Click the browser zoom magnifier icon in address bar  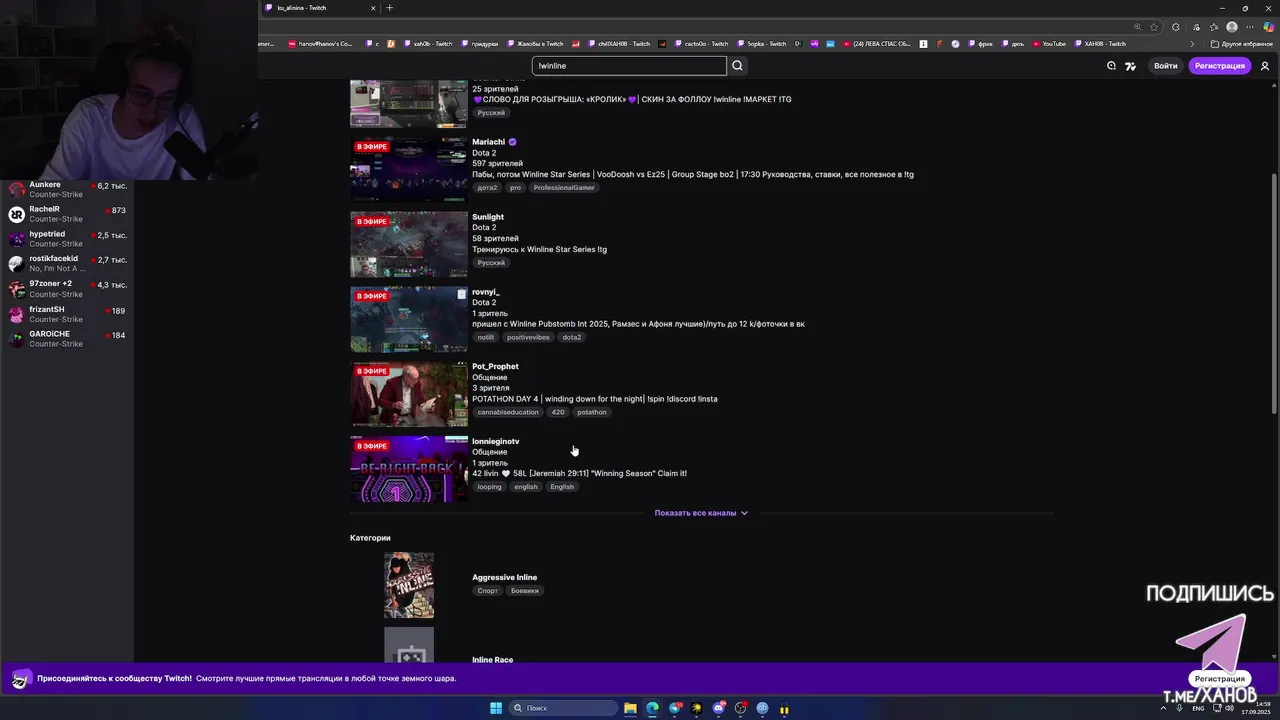tap(1137, 27)
